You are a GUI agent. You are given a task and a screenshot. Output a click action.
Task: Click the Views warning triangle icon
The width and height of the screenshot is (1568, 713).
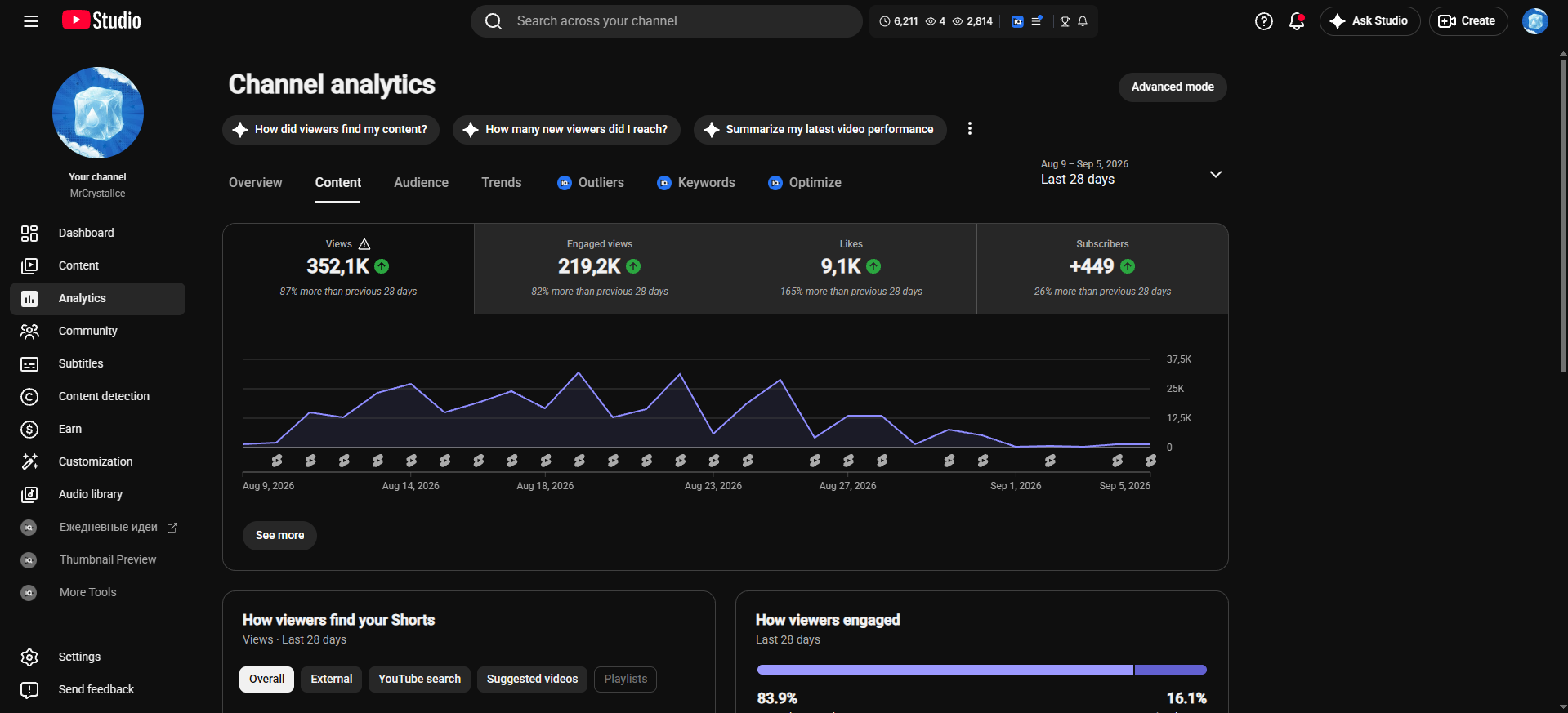pos(364,244)
